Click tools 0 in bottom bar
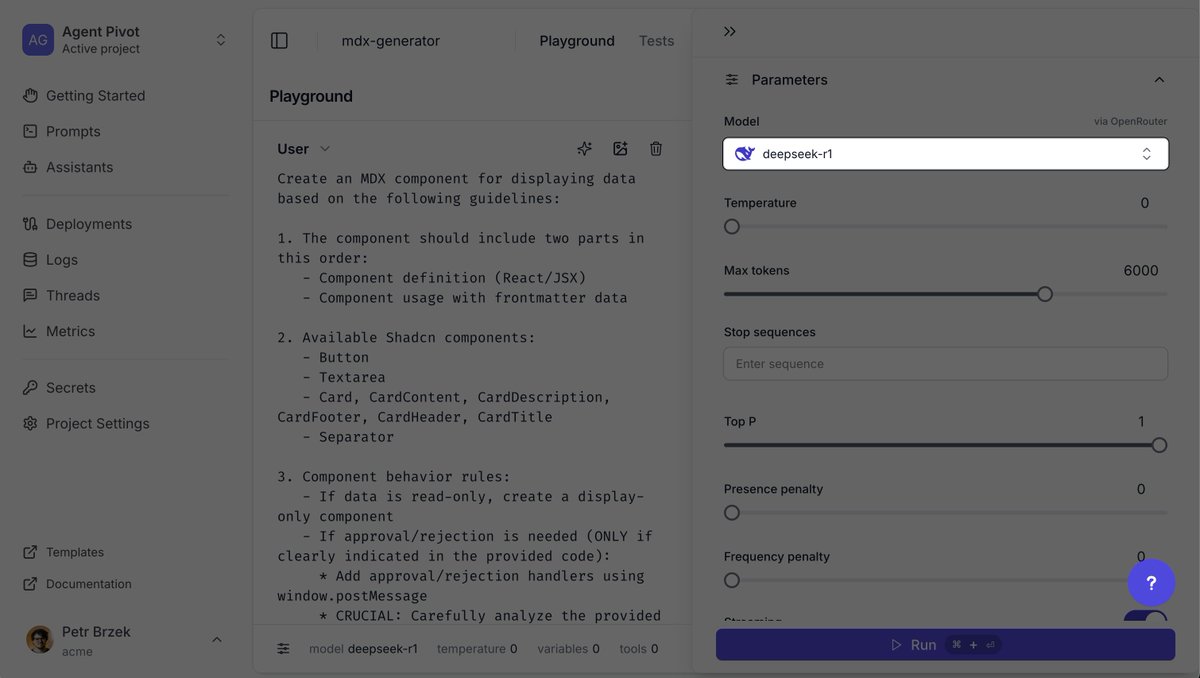This screenshot has height=678, width=1200. click(638, 649)
